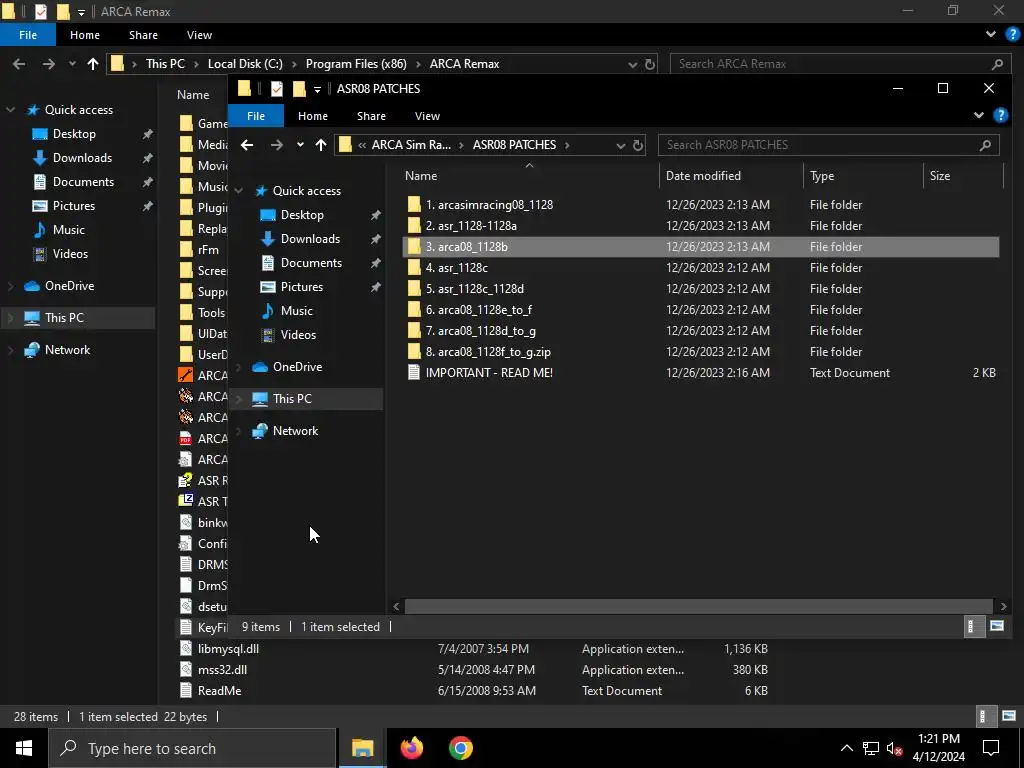Select libmysql.dll file in ARCA Remax
The image size is (1024, 768).
[228, 649]
